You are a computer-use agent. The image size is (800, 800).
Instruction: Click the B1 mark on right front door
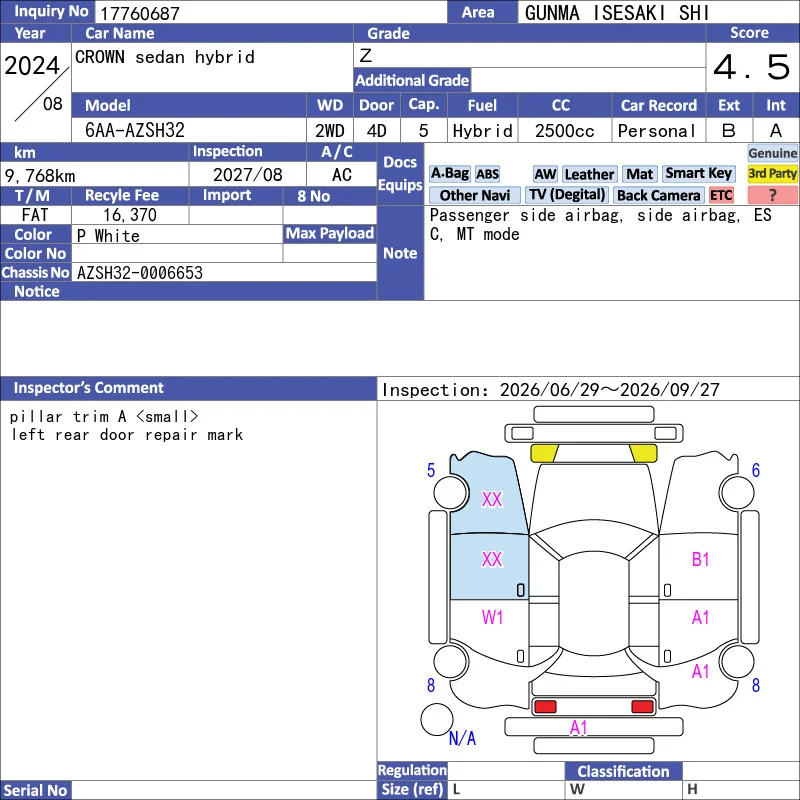click(x=701, y=560)
